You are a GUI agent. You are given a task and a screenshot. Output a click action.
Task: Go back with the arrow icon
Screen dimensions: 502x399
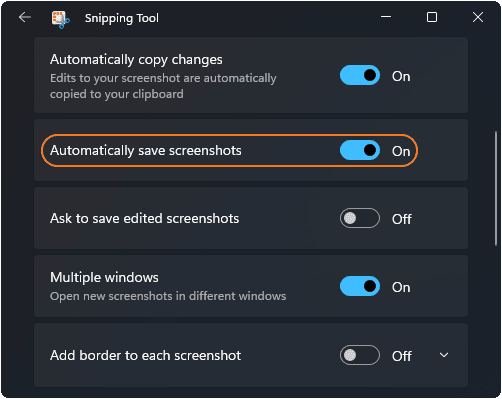coord(25,17)
